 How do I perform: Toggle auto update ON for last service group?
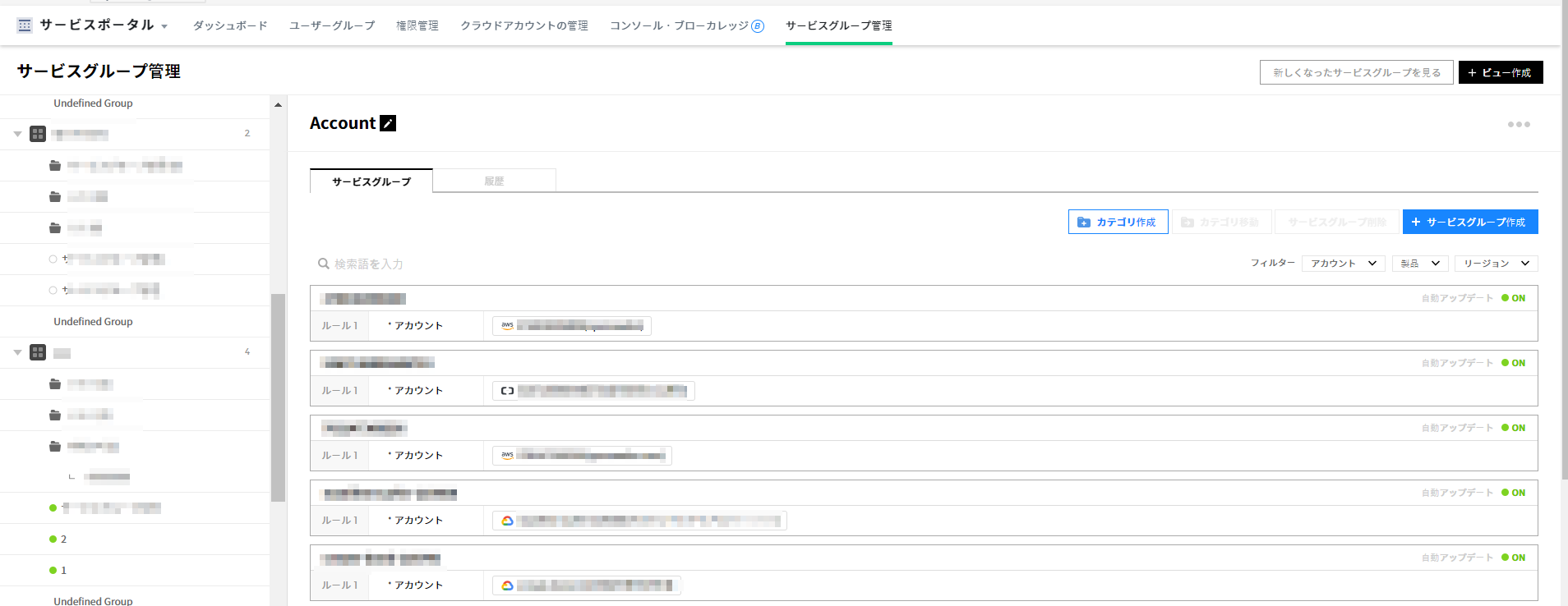pyautogui.click(x=1513, y=558)
